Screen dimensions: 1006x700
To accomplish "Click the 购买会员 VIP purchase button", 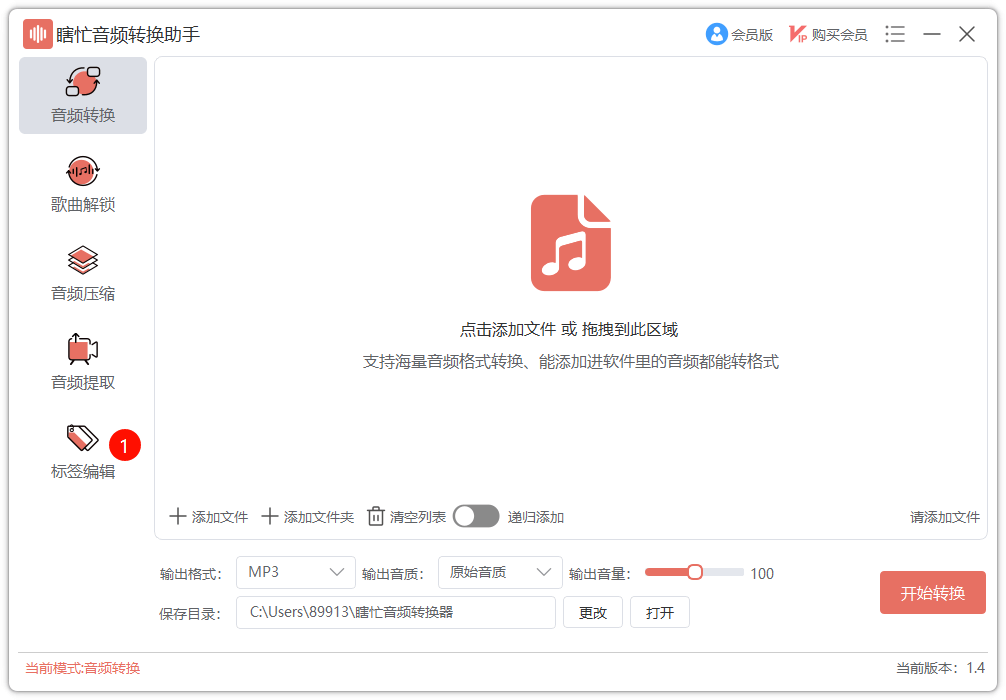I will [828, 34].
